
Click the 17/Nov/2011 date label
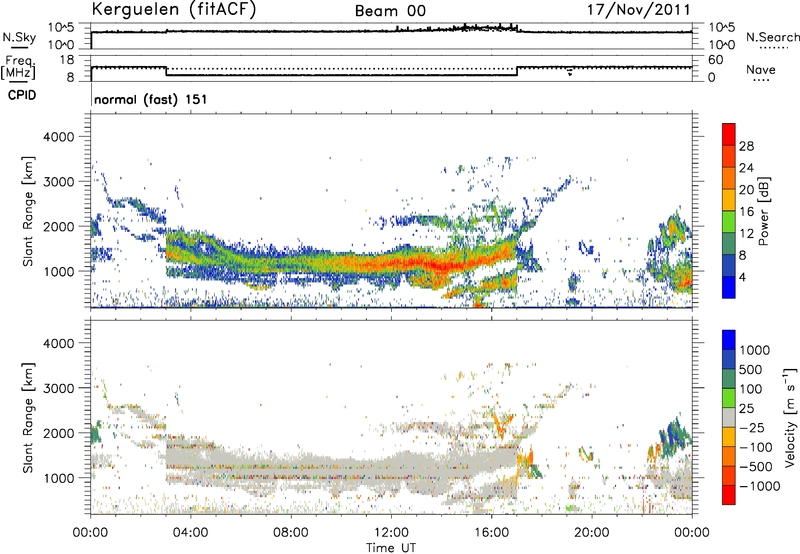pos(638,10)
